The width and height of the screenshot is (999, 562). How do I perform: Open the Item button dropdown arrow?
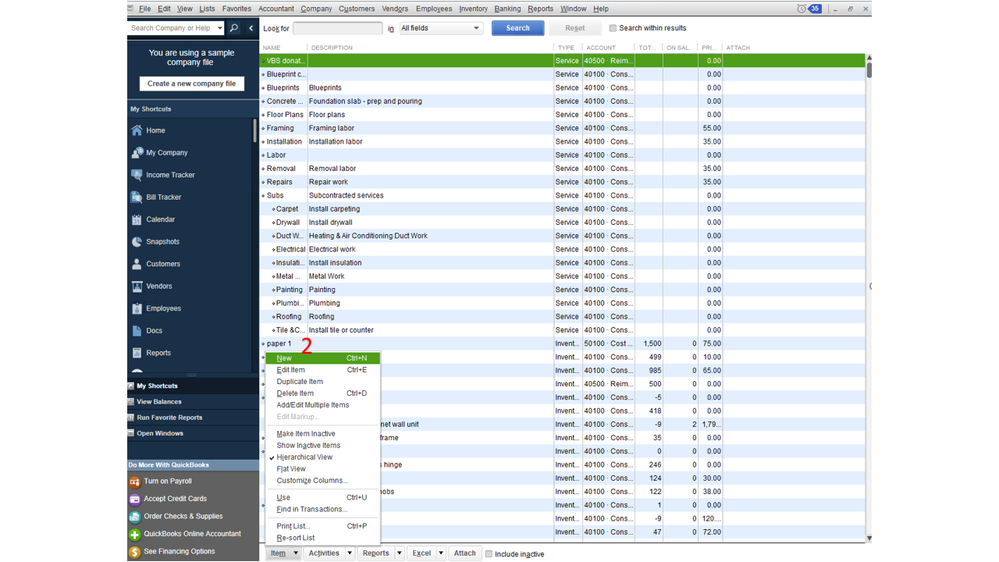point(296,554)
